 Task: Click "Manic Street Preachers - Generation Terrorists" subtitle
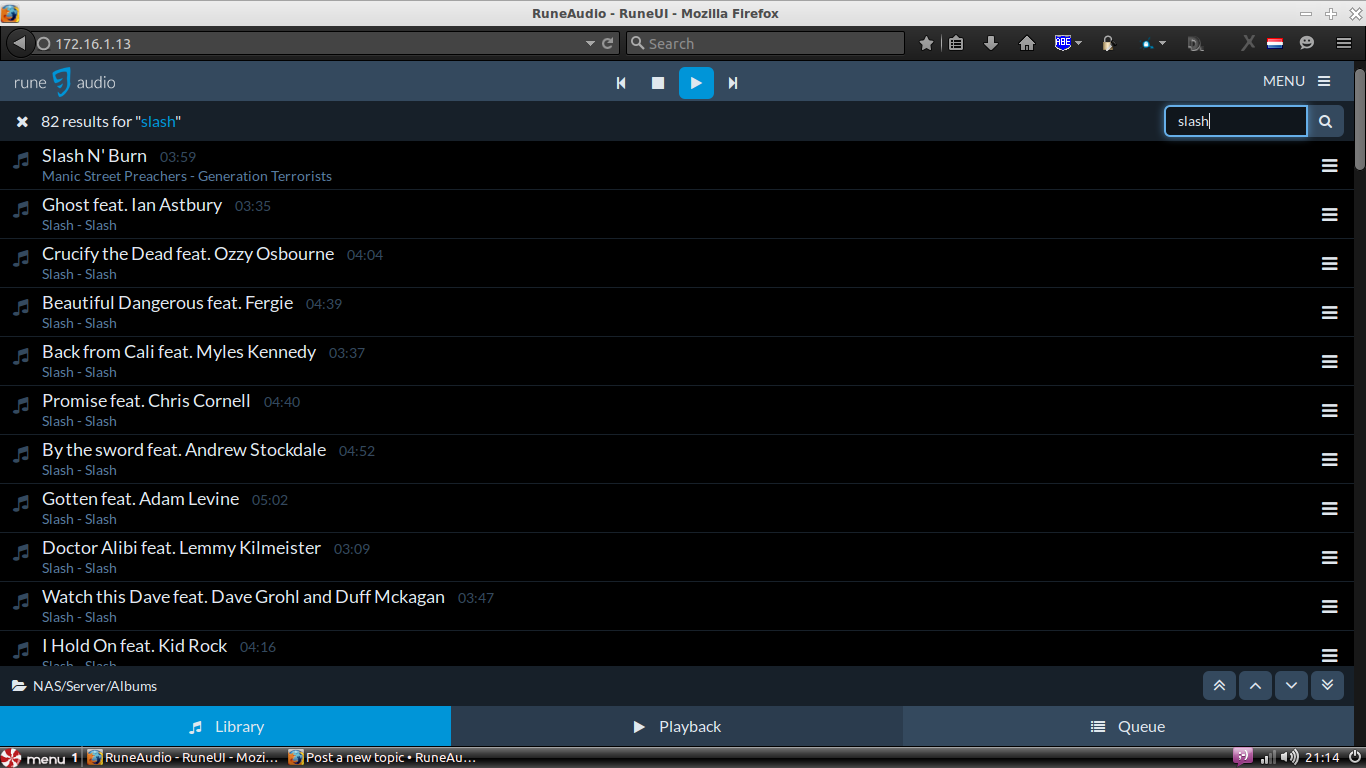[x=187, y=176]
